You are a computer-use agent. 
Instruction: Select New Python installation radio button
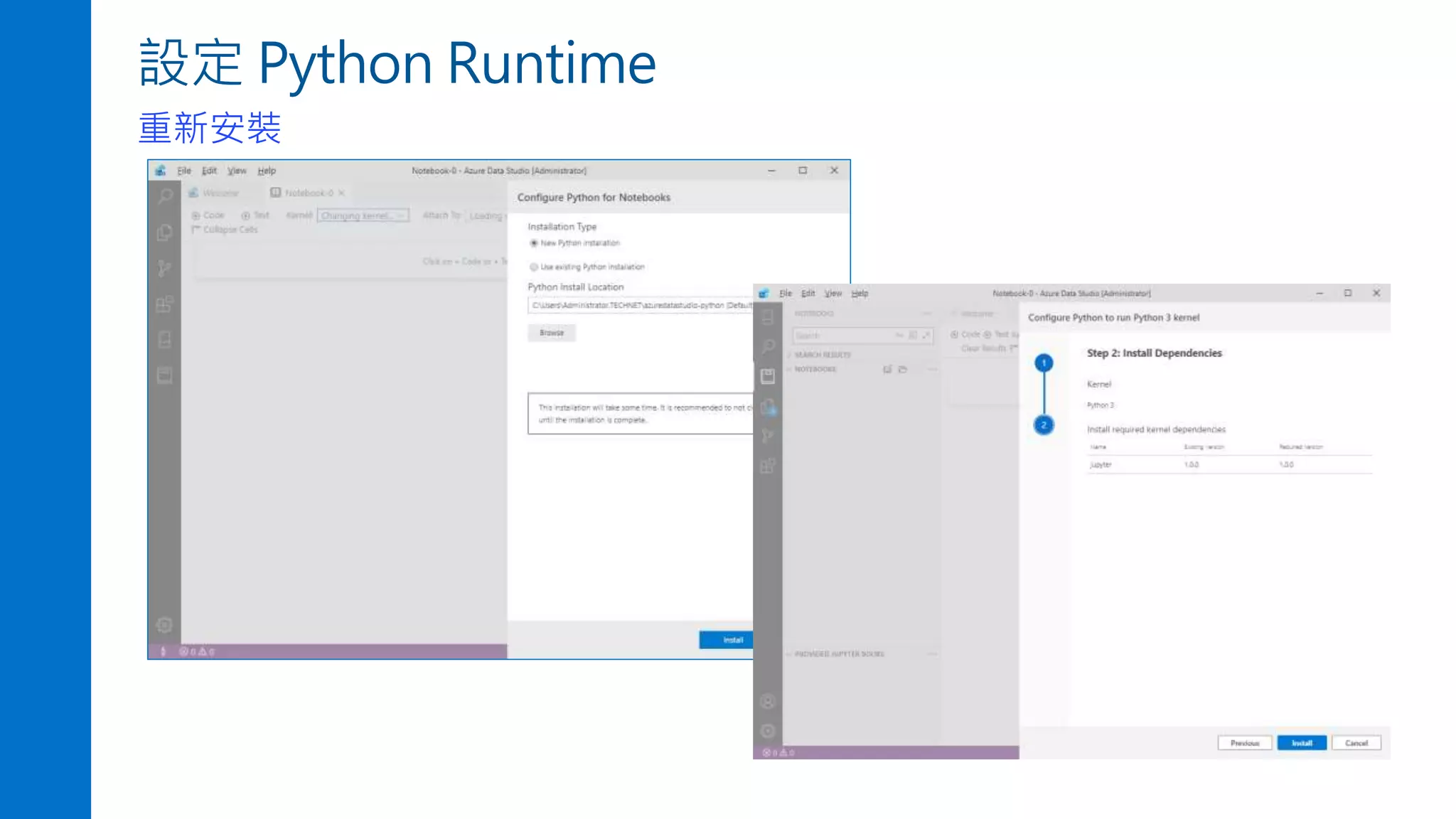534,243
